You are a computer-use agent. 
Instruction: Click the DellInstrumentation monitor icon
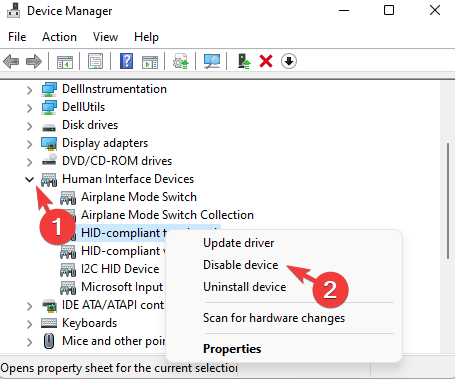[x=49, y=89]
